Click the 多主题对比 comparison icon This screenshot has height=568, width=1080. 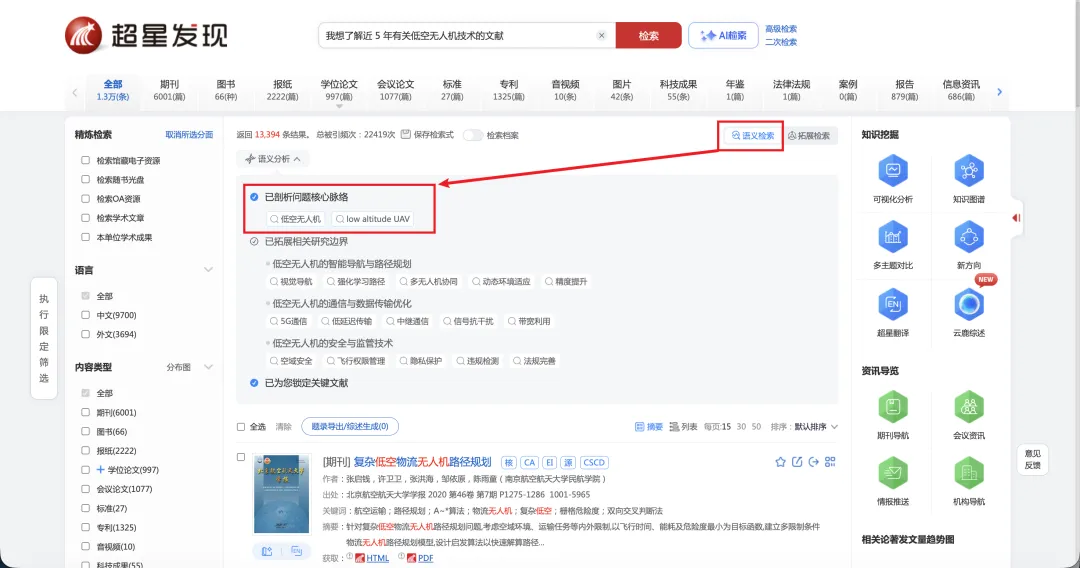[x=892, y=238]
